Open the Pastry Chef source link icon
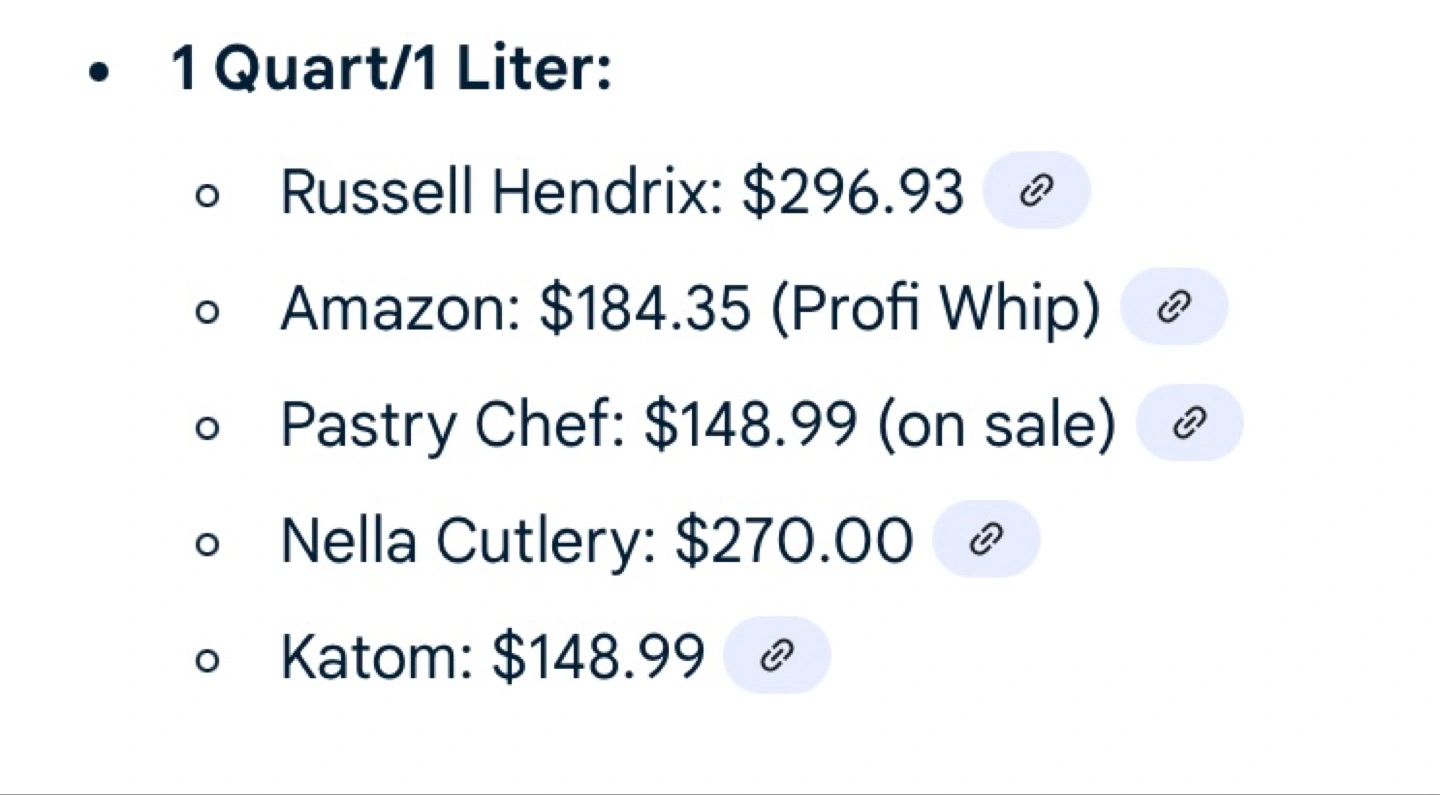Image resolution: width=1440 pixels, height=795 pixels. (1189, 422)
